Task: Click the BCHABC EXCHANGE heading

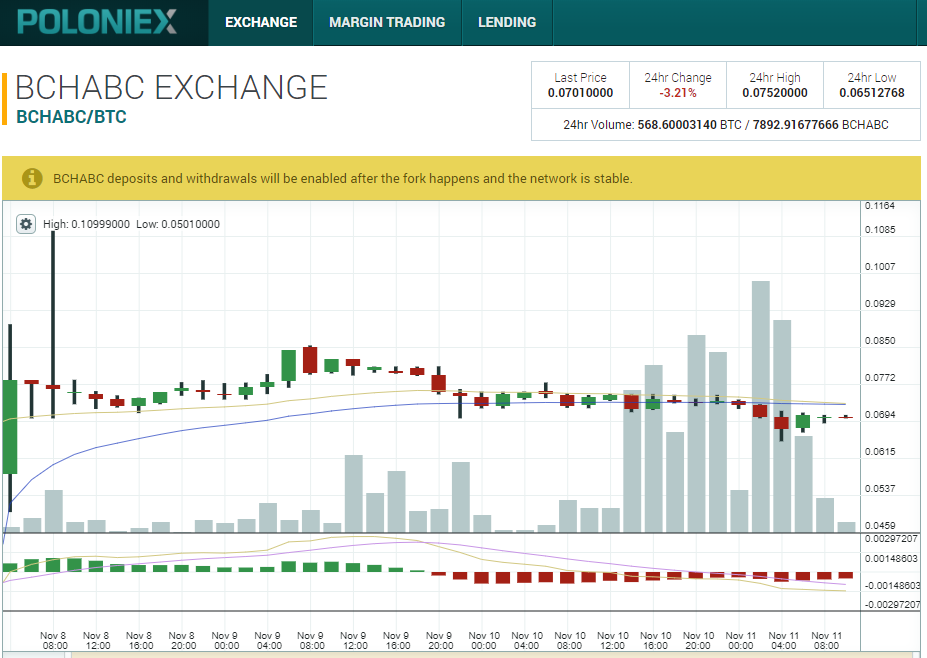Action: (x=171, y=88)
